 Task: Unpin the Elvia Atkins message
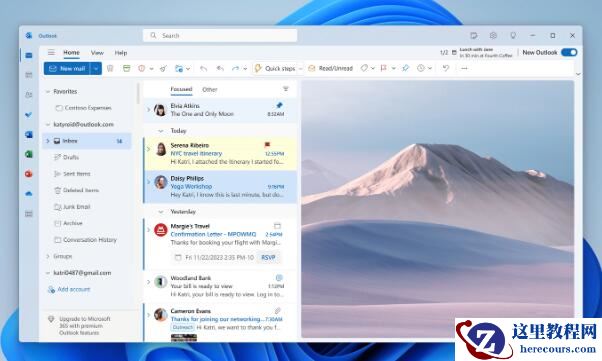(279, 105)
